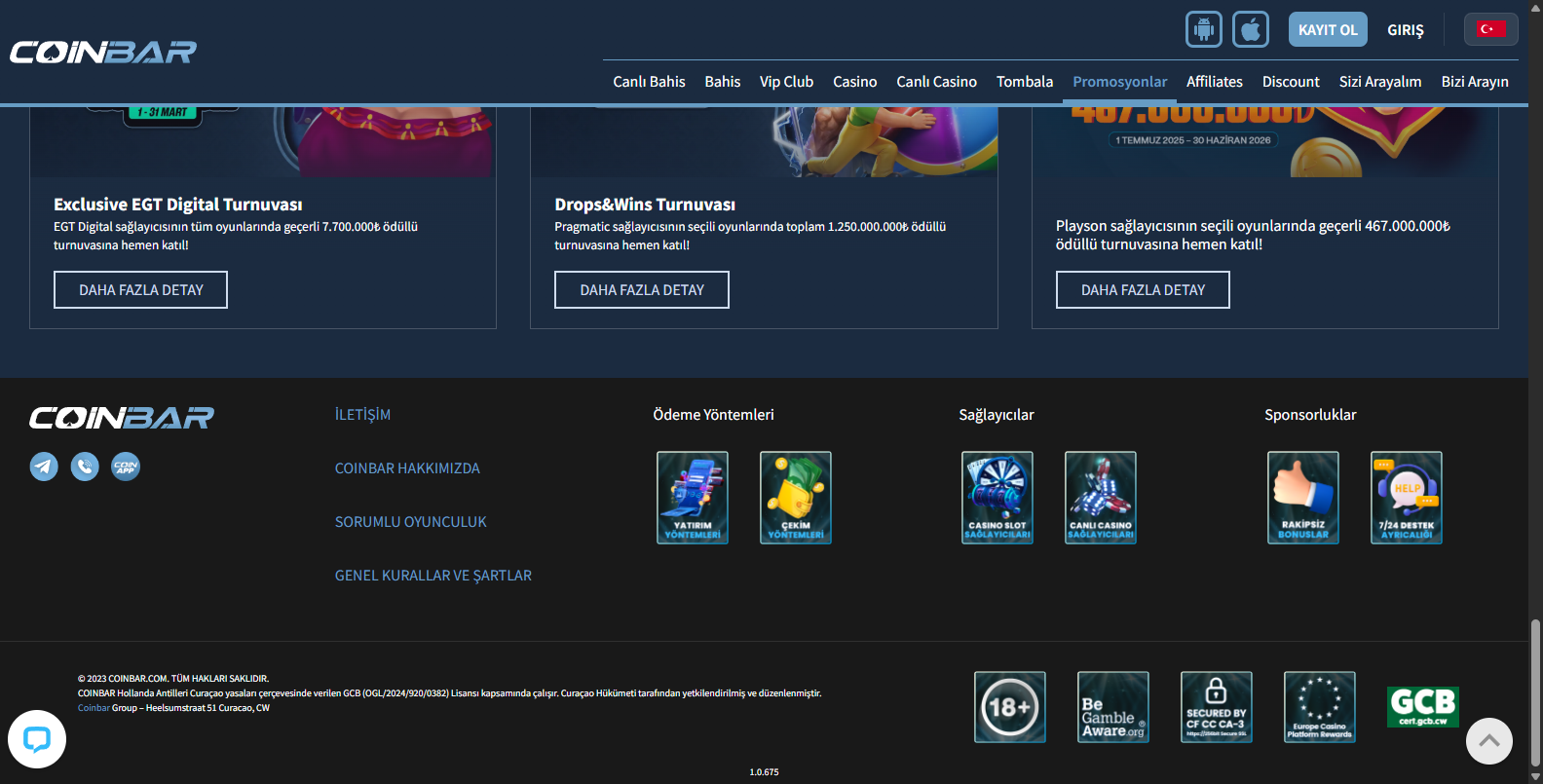1543x784 pixels.
Task: Open the SORUMLU OYUNCULUK footer link
Action: (410, 522)
